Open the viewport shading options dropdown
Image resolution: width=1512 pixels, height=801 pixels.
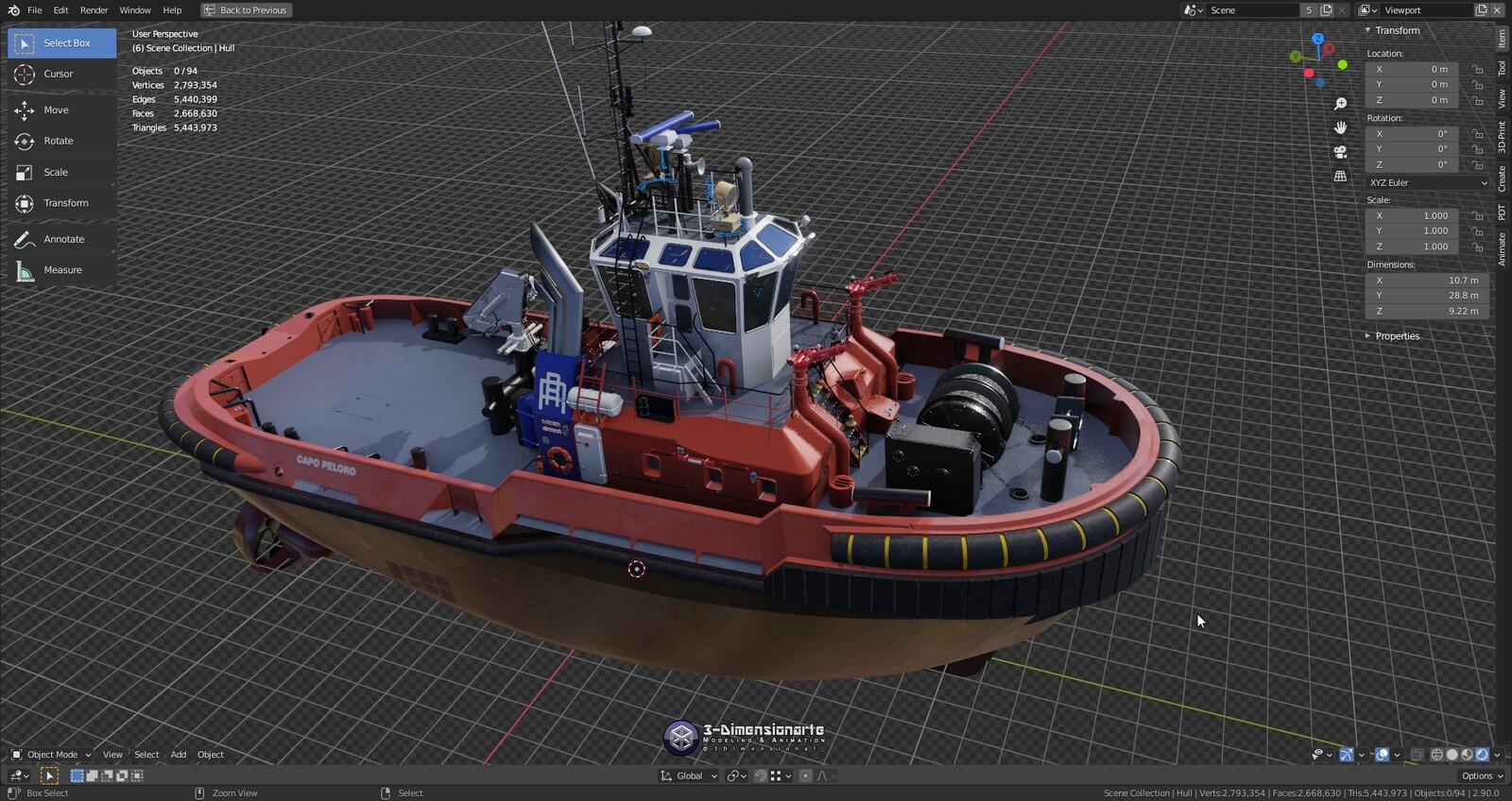[1497, 755]
